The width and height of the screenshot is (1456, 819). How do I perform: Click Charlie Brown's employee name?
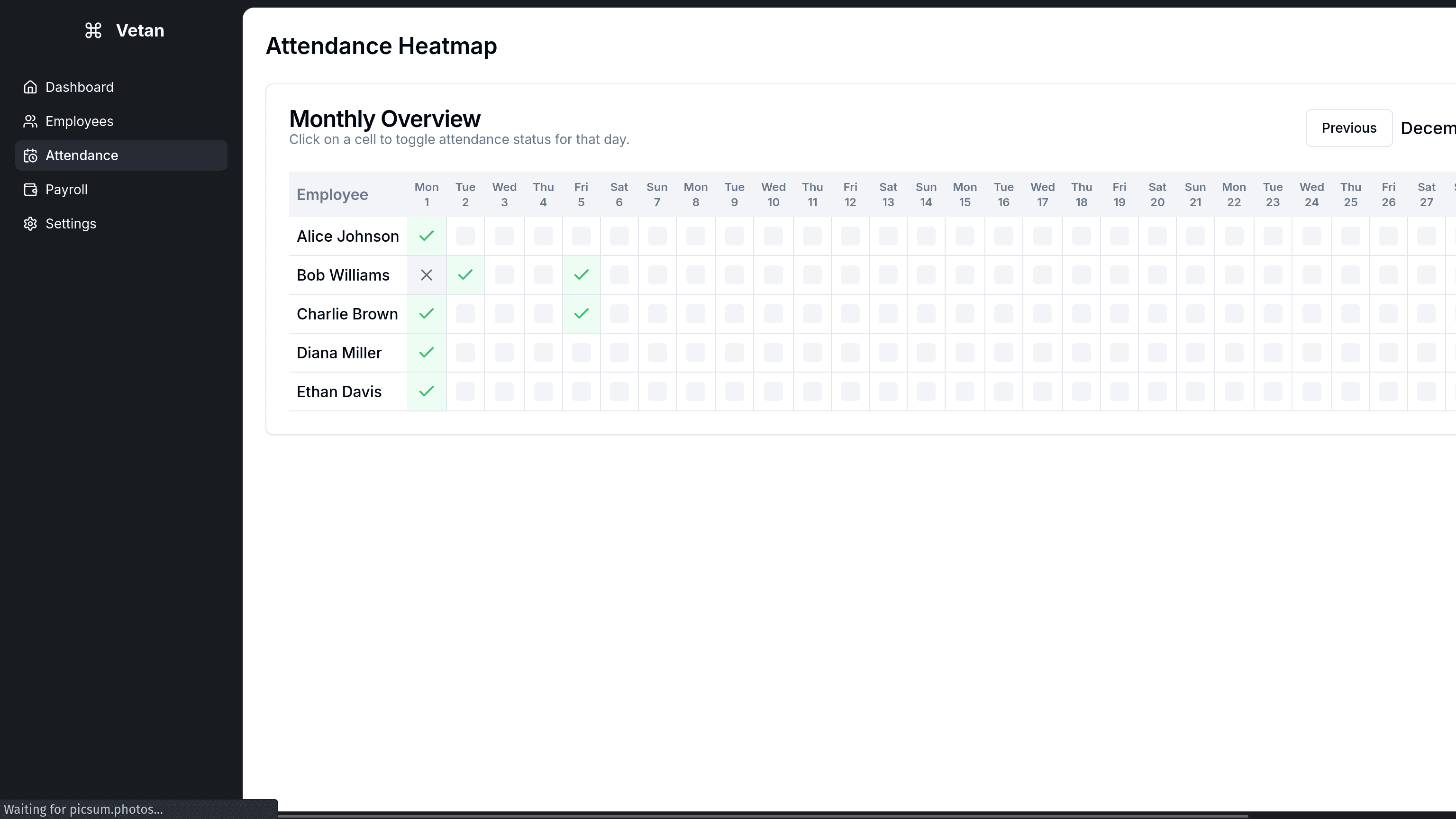347,314
